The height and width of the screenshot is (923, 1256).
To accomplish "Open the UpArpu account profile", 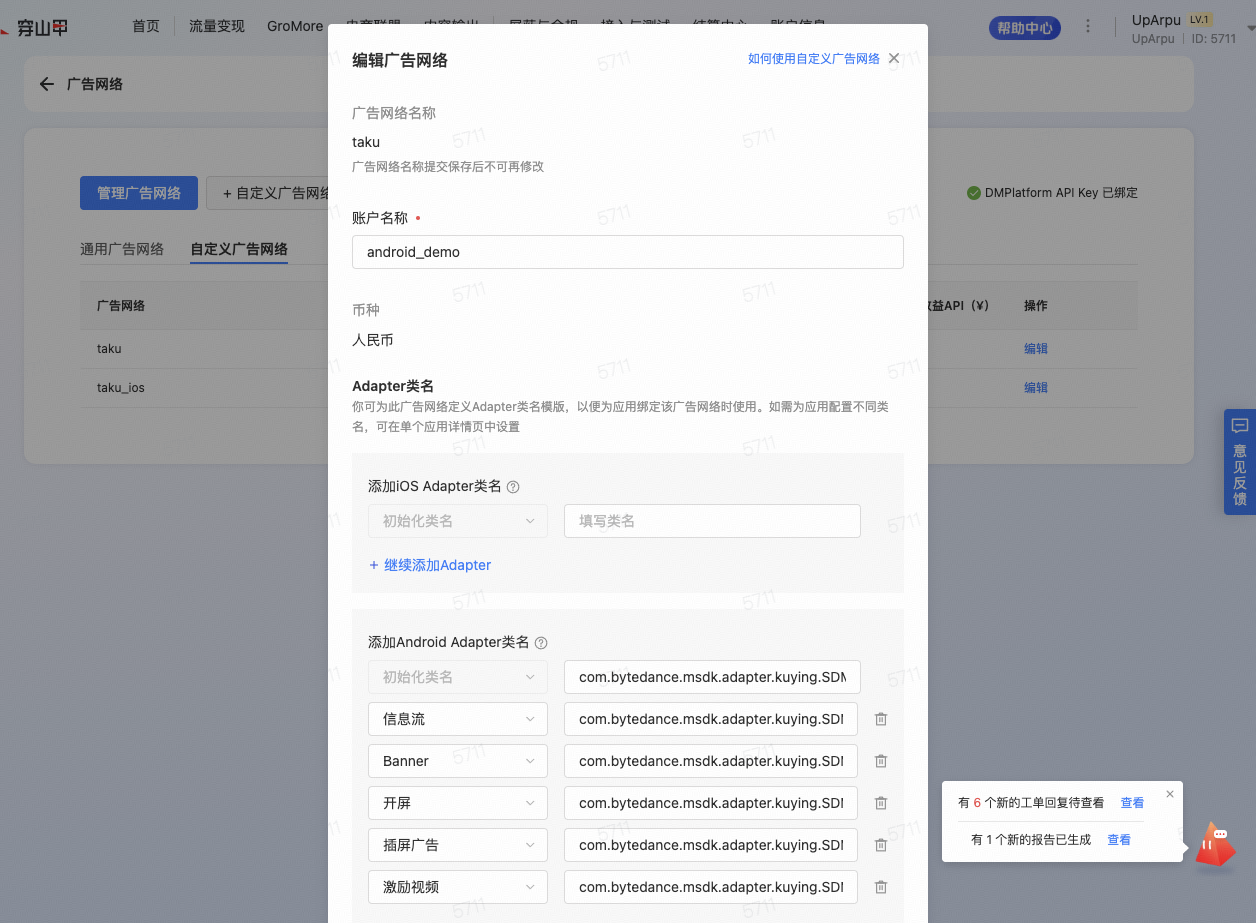I will 1184,28.
